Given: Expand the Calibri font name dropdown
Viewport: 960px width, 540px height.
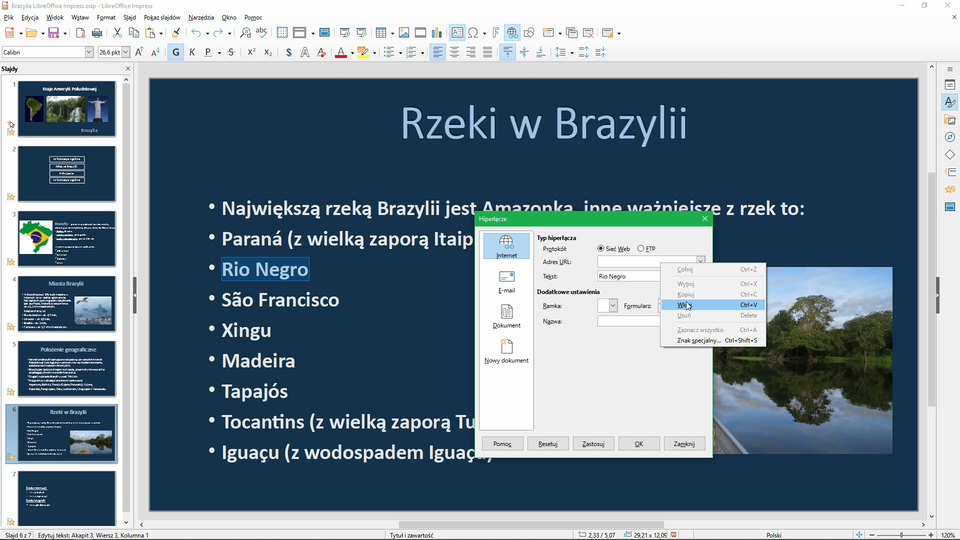Looking at the screenshot, I should (89, 52).
